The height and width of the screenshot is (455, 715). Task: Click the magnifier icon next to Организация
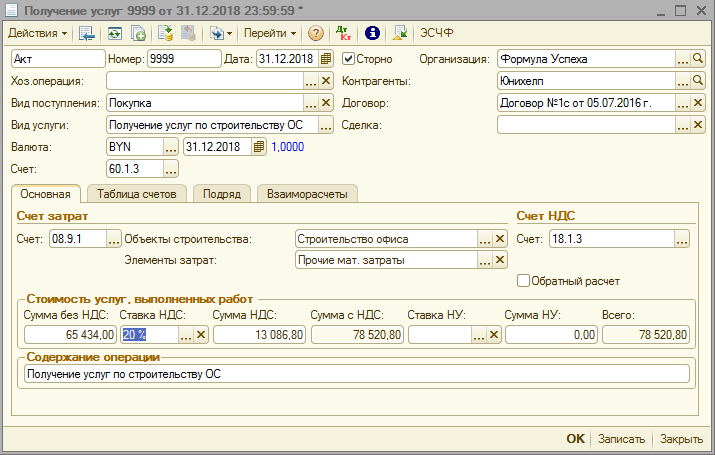[x=699, y=59]
